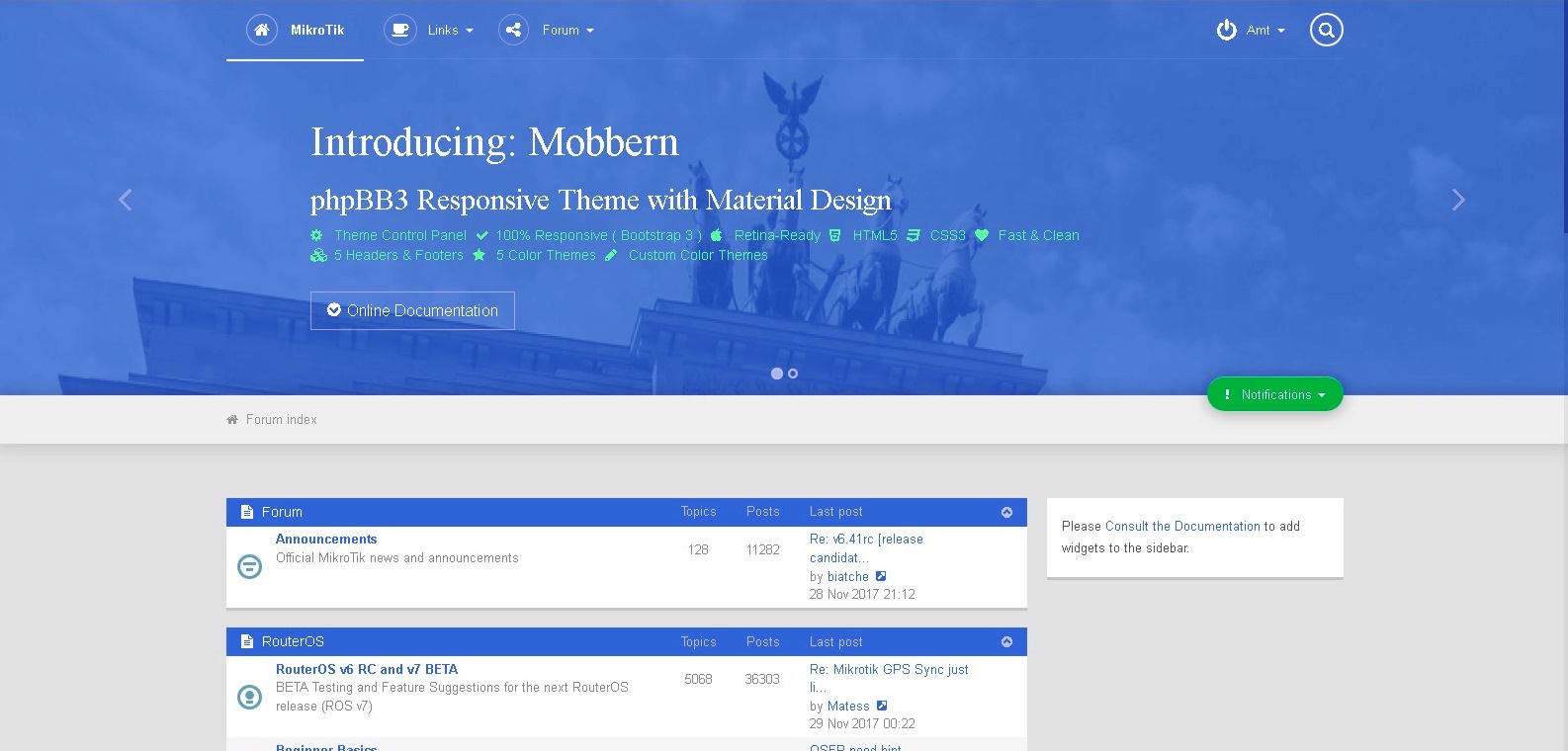Open the Announcements forum link
The image size is (1568, 751).
point(326,539)
